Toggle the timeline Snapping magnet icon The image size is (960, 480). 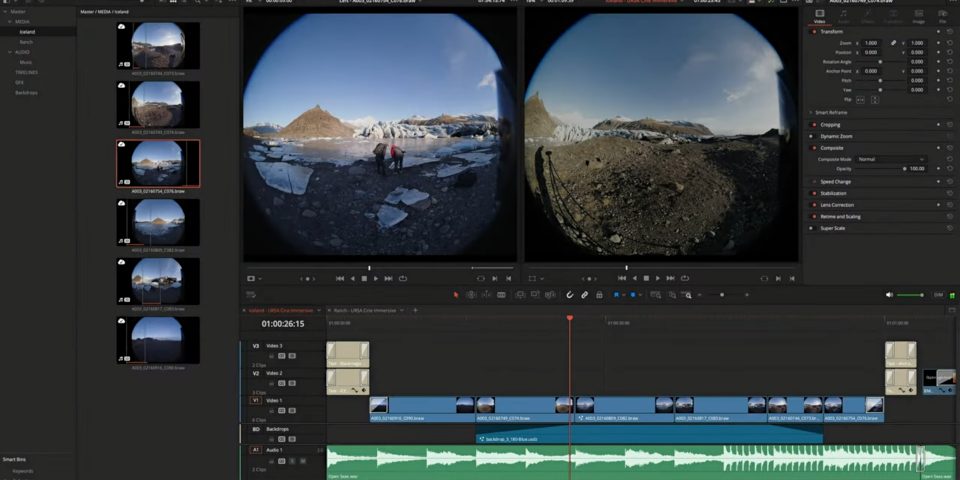pyautogui.click(x=570, y=295)
